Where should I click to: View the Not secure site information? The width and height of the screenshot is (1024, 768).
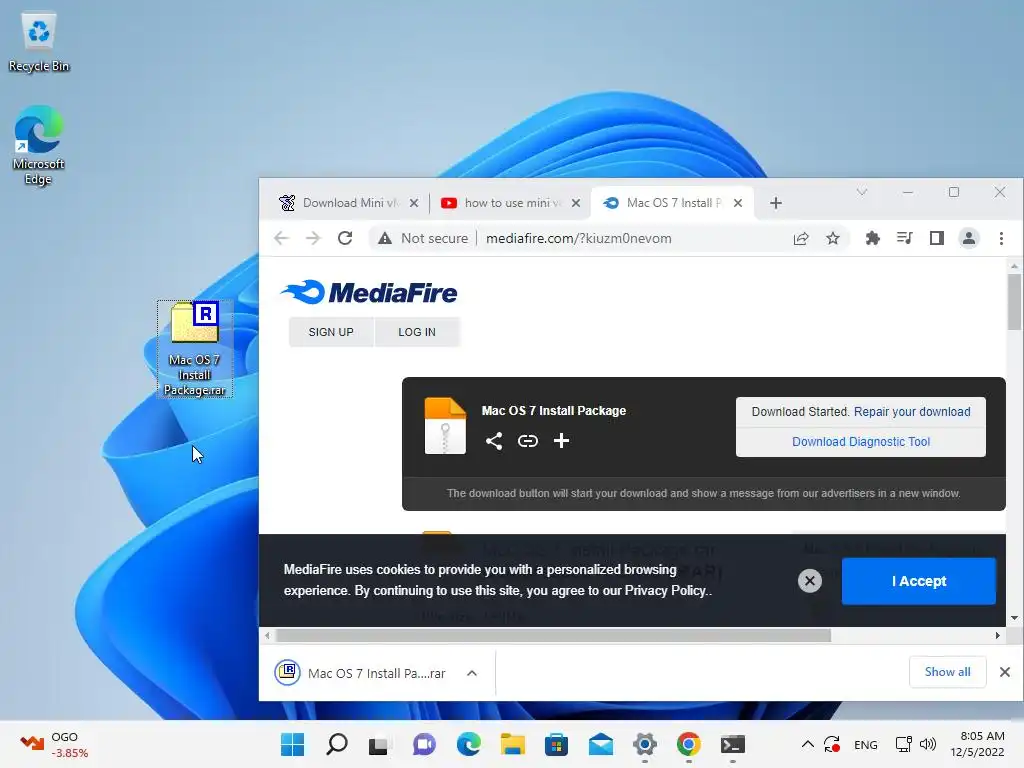pyautogui.click(x=423, y=238)
